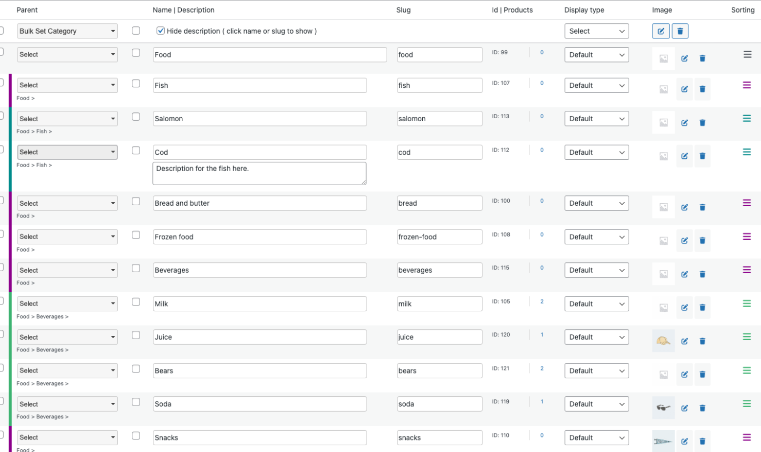This screenshot has height=452, width=761.
Task: Open Display type dropdown for Soda
Action: (596, 404)
